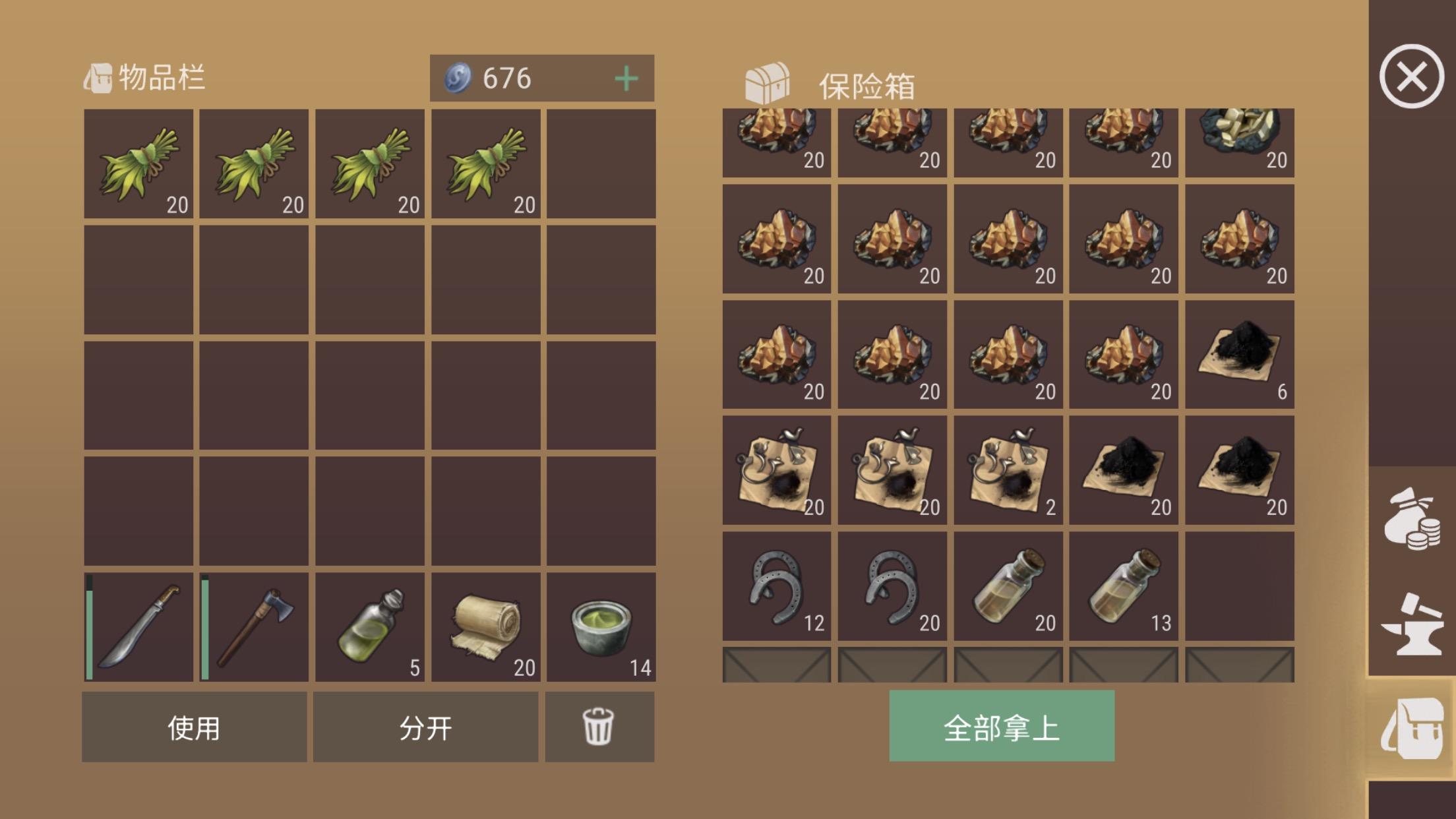
Task: Select the green paste bowl with 14
Action: (601, 626)
